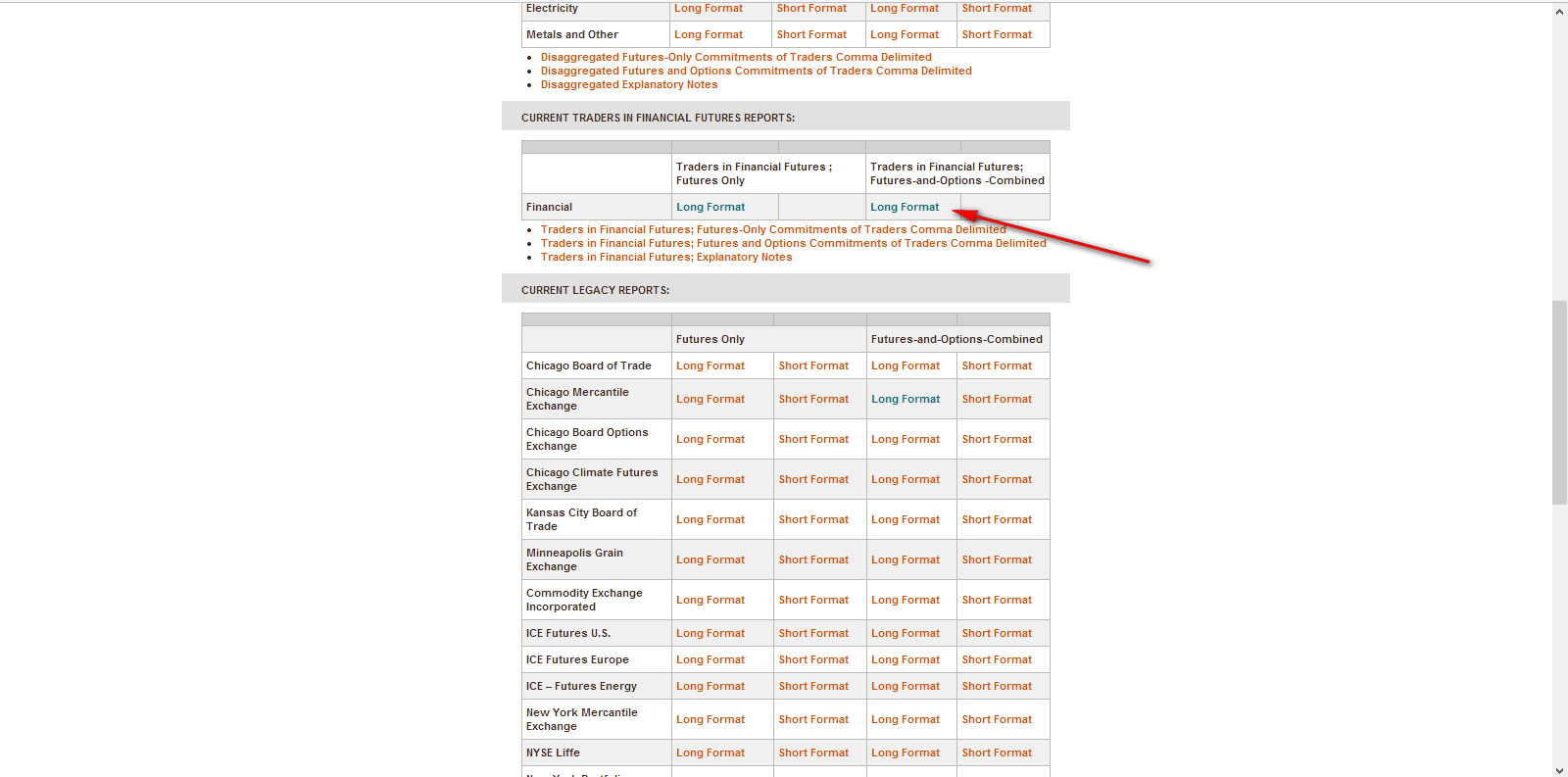Open New York Mercantile Exchange Combined Short Format
Image resolution: width=1568 pixels, height=777 pixels.
tap(997, 719)
